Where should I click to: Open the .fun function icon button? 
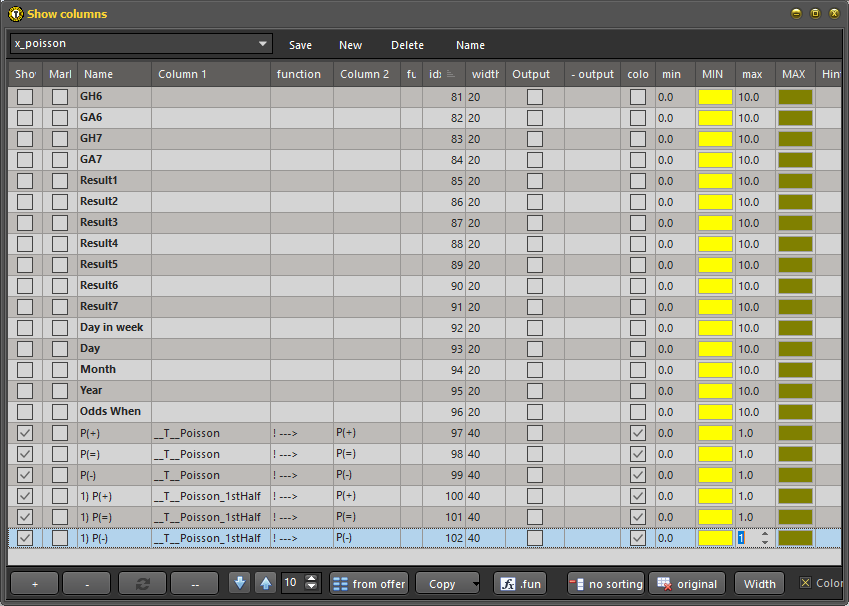(520, 583)
